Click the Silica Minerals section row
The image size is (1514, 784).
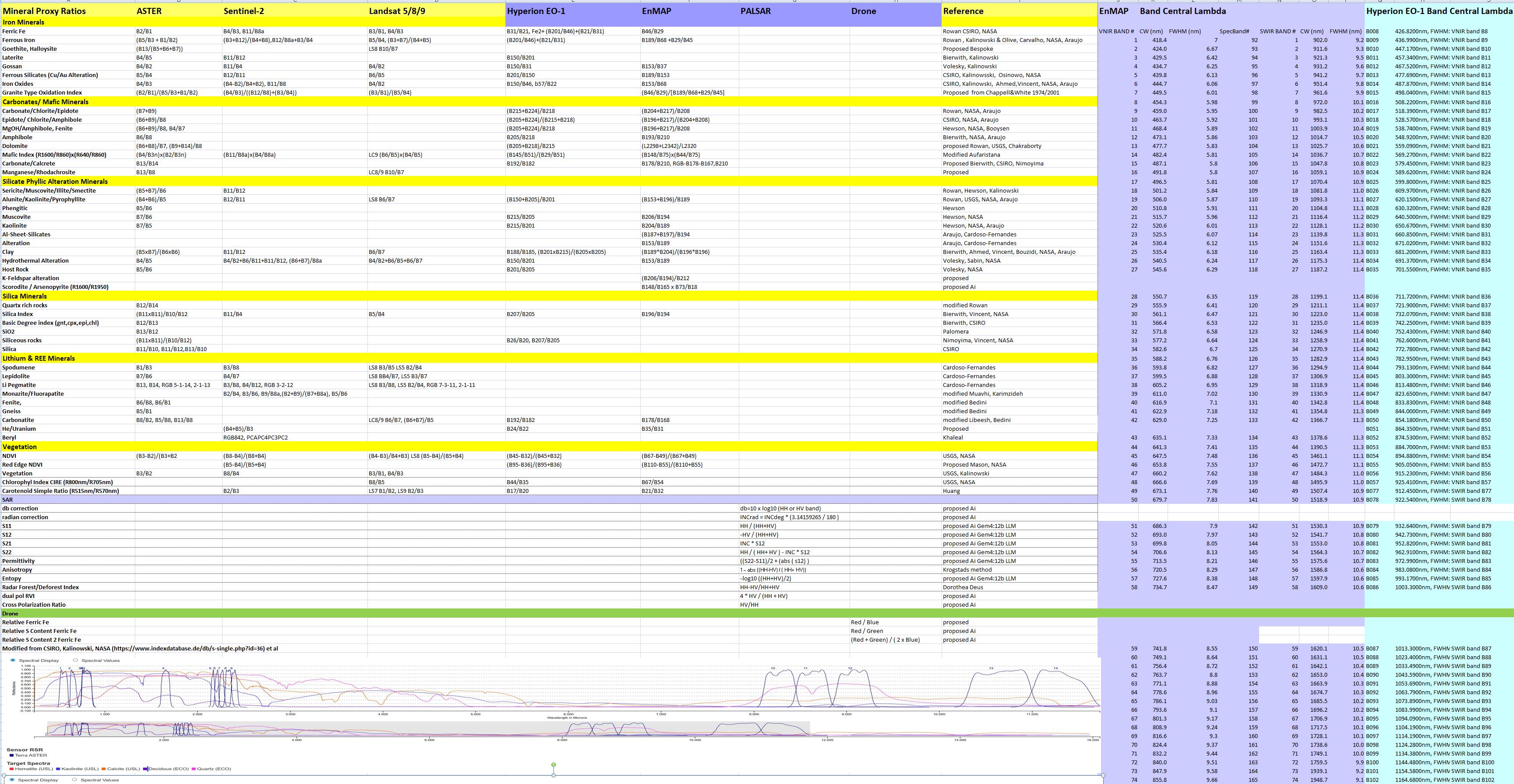(549, 296)
